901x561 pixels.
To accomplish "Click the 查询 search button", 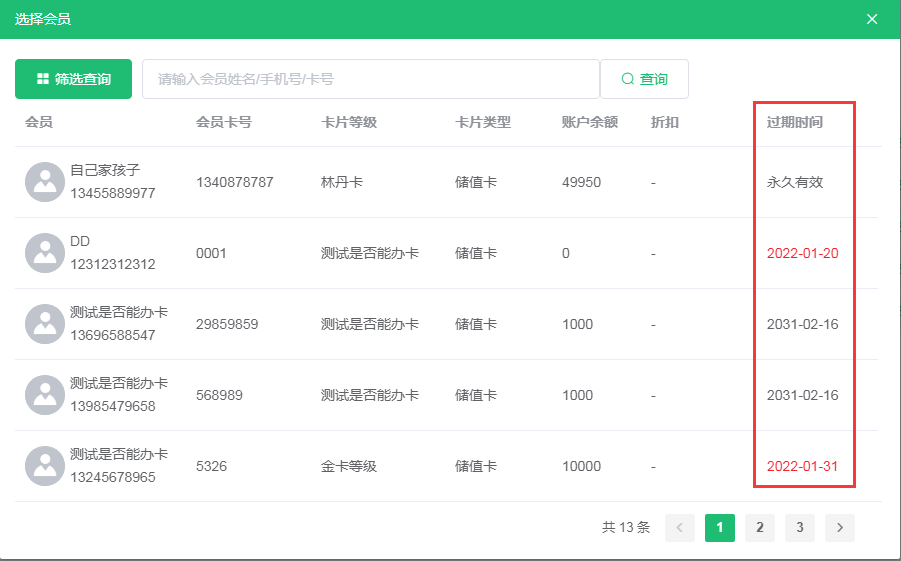I will pyautogui.click(x=644, y=79).
